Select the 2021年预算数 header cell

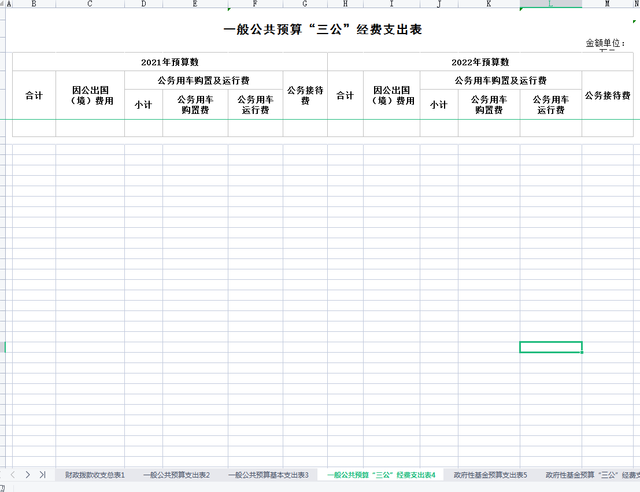[169, 62]
